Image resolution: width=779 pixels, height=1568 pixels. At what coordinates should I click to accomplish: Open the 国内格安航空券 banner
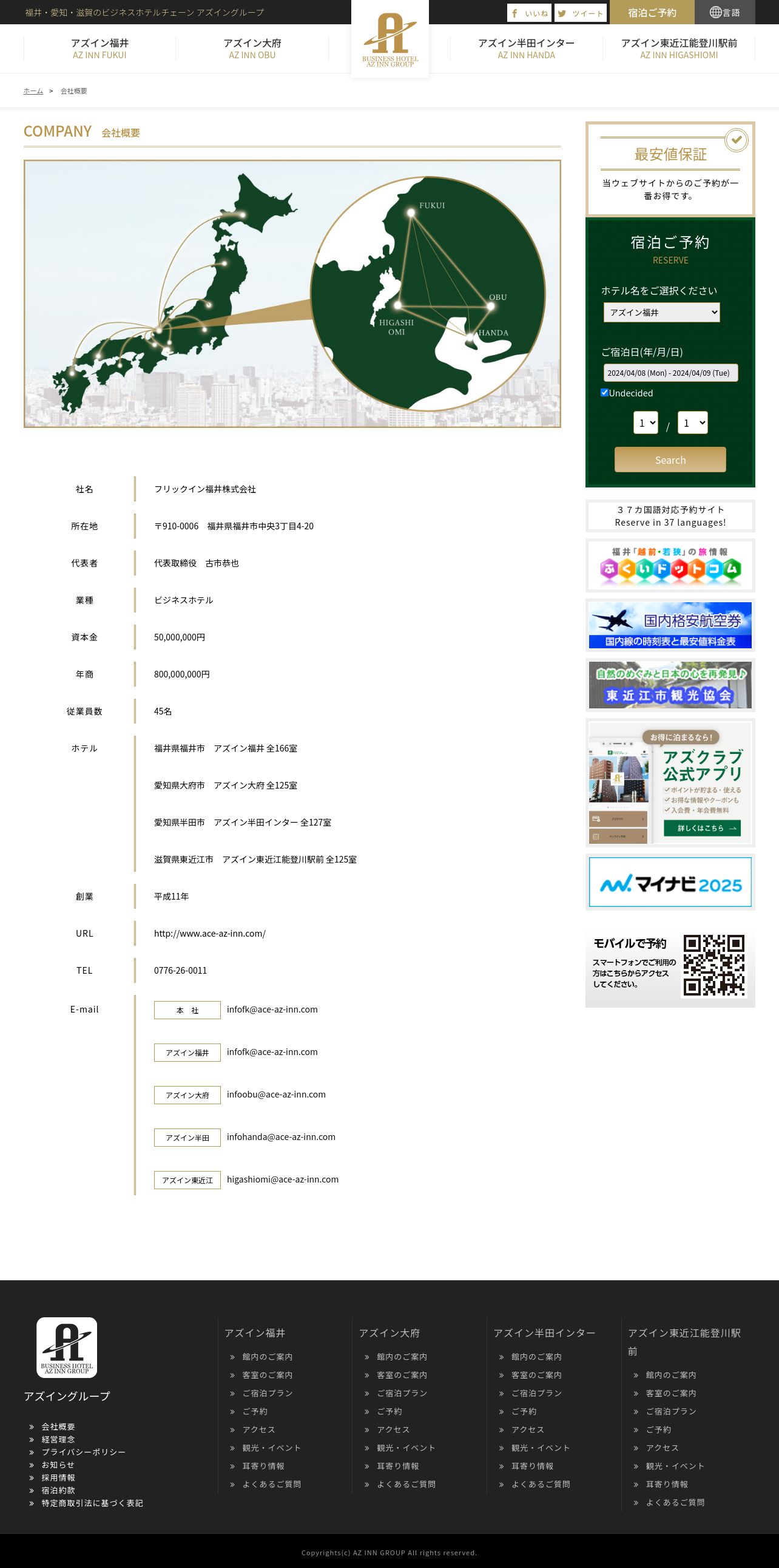point(670,625)
